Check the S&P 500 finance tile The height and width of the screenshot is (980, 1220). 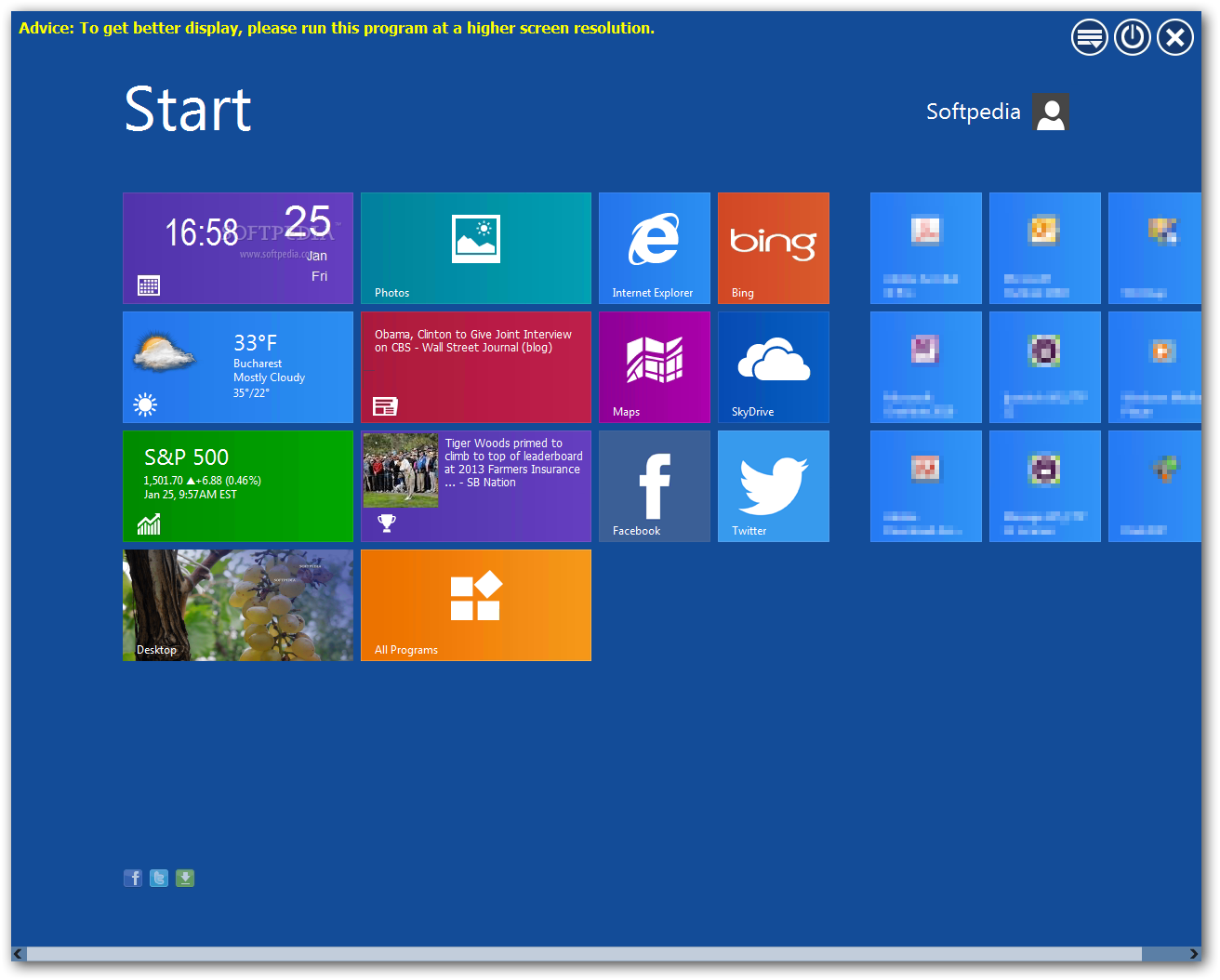(x=237, y=486)
